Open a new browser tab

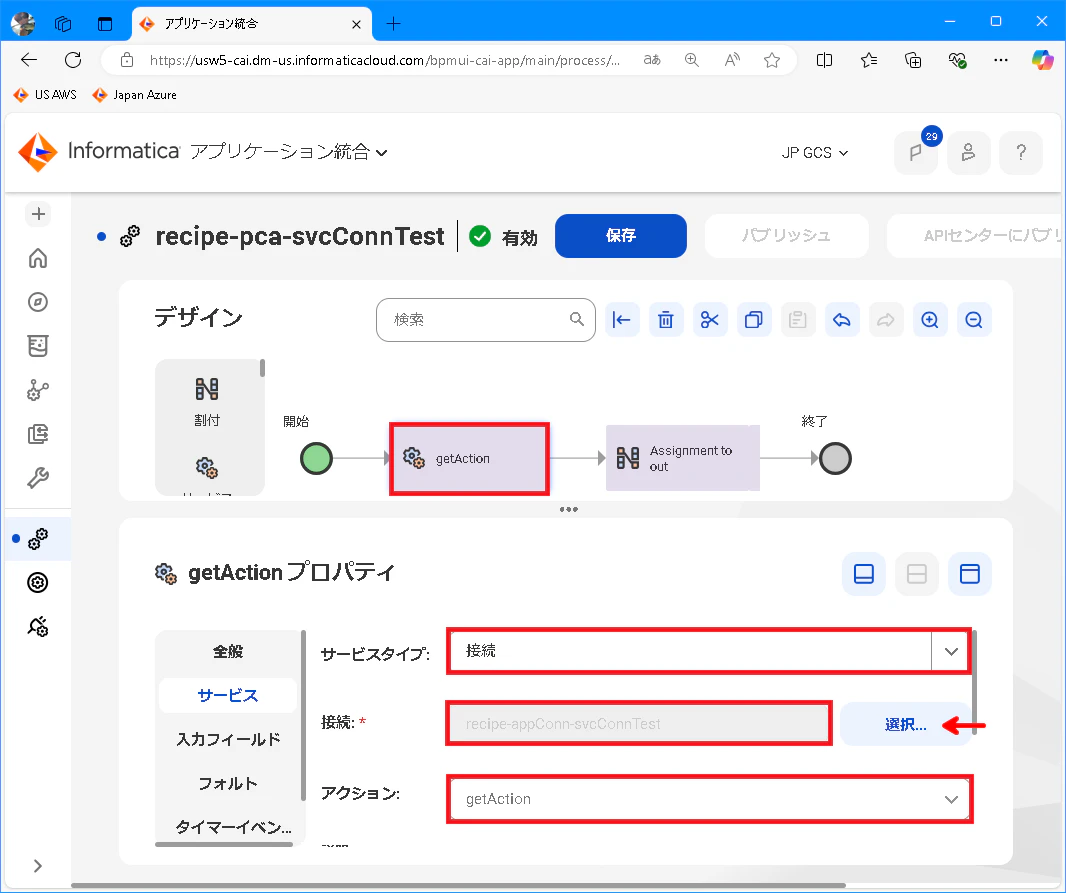tap(393, 24)
